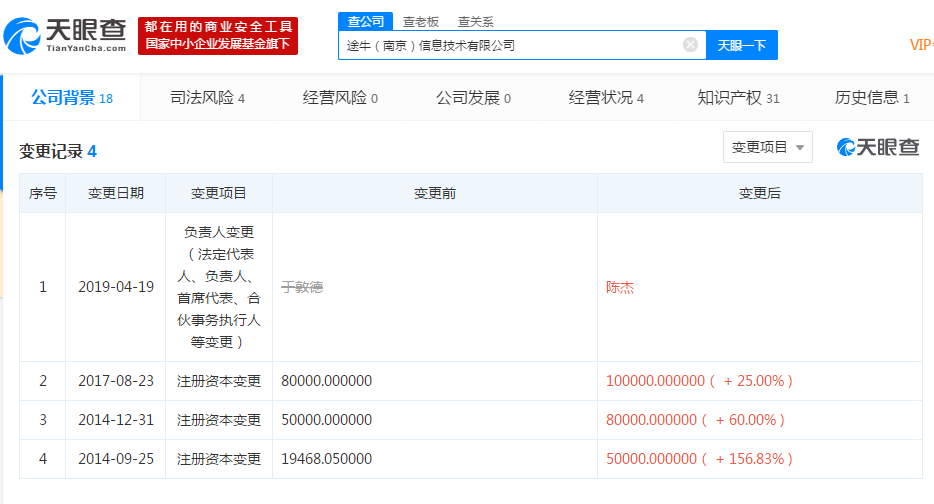This screenshot has height=504, width=934.
Task: Click the sequence number 4 cell
Action: tap(42, 459)
